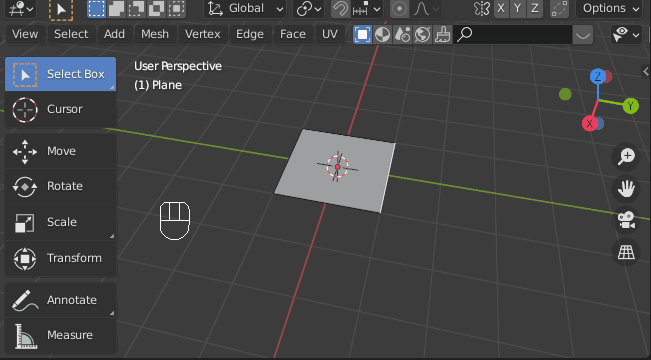Click the faded green negative Y gizmo dot
This screenshot has width=651, height=360.
(x=565, y=94)
